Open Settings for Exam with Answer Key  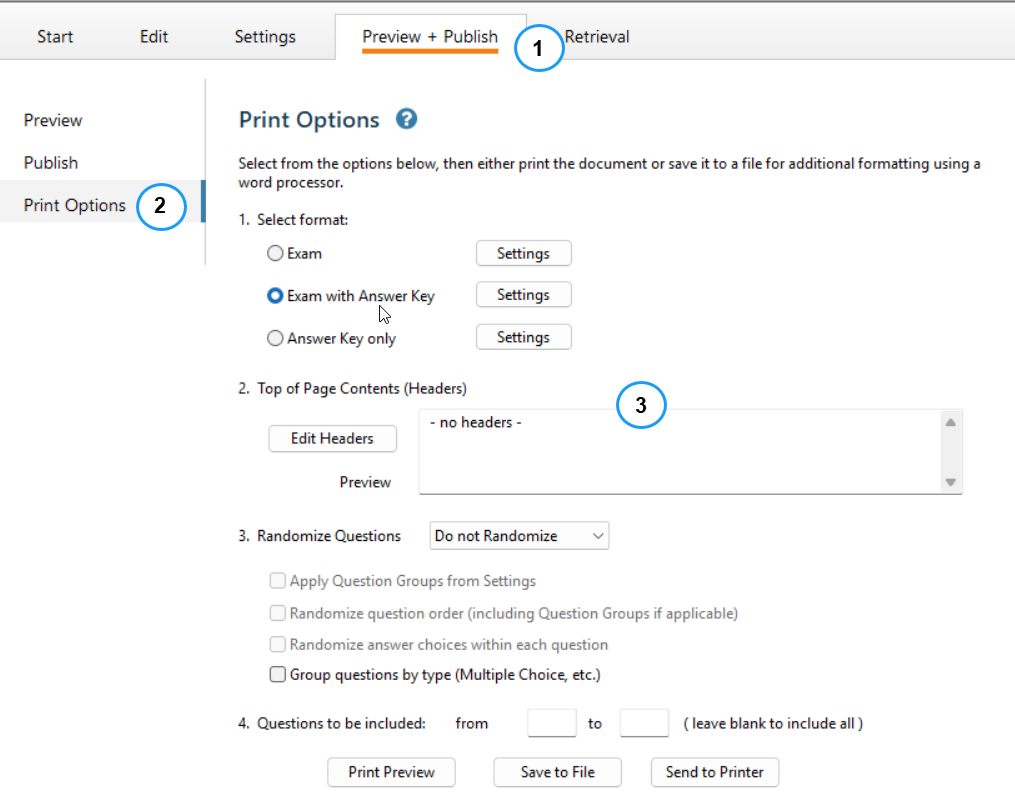[523, 294]
